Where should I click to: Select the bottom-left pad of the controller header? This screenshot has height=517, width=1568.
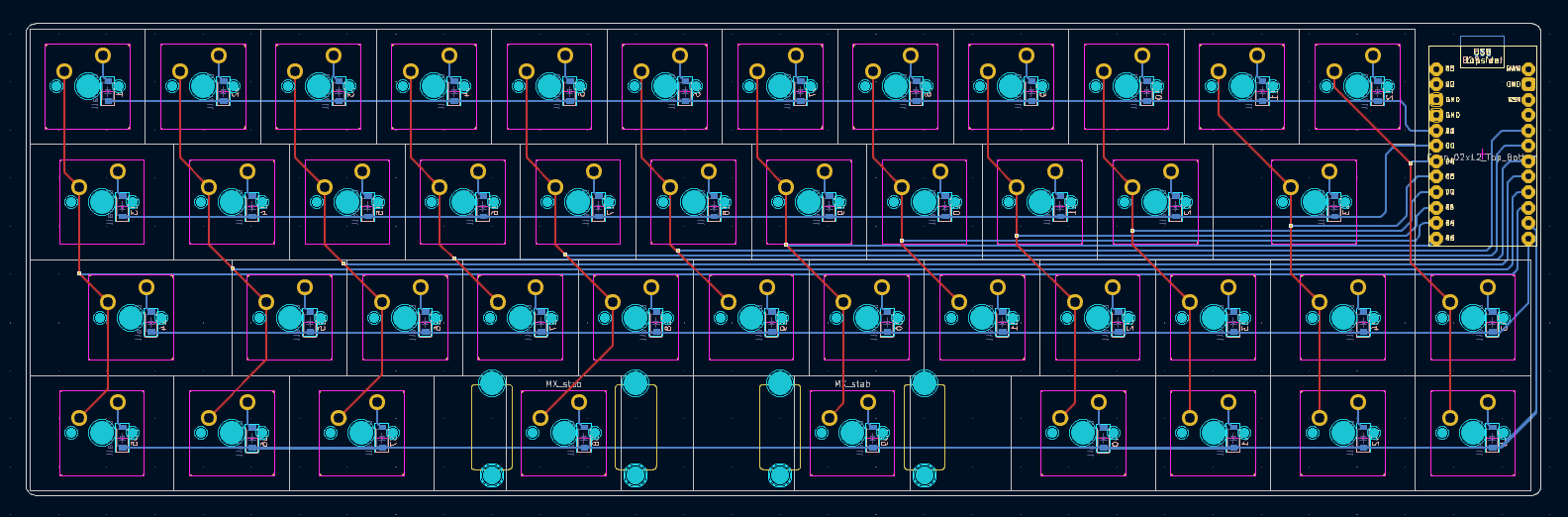(1436, 239)
